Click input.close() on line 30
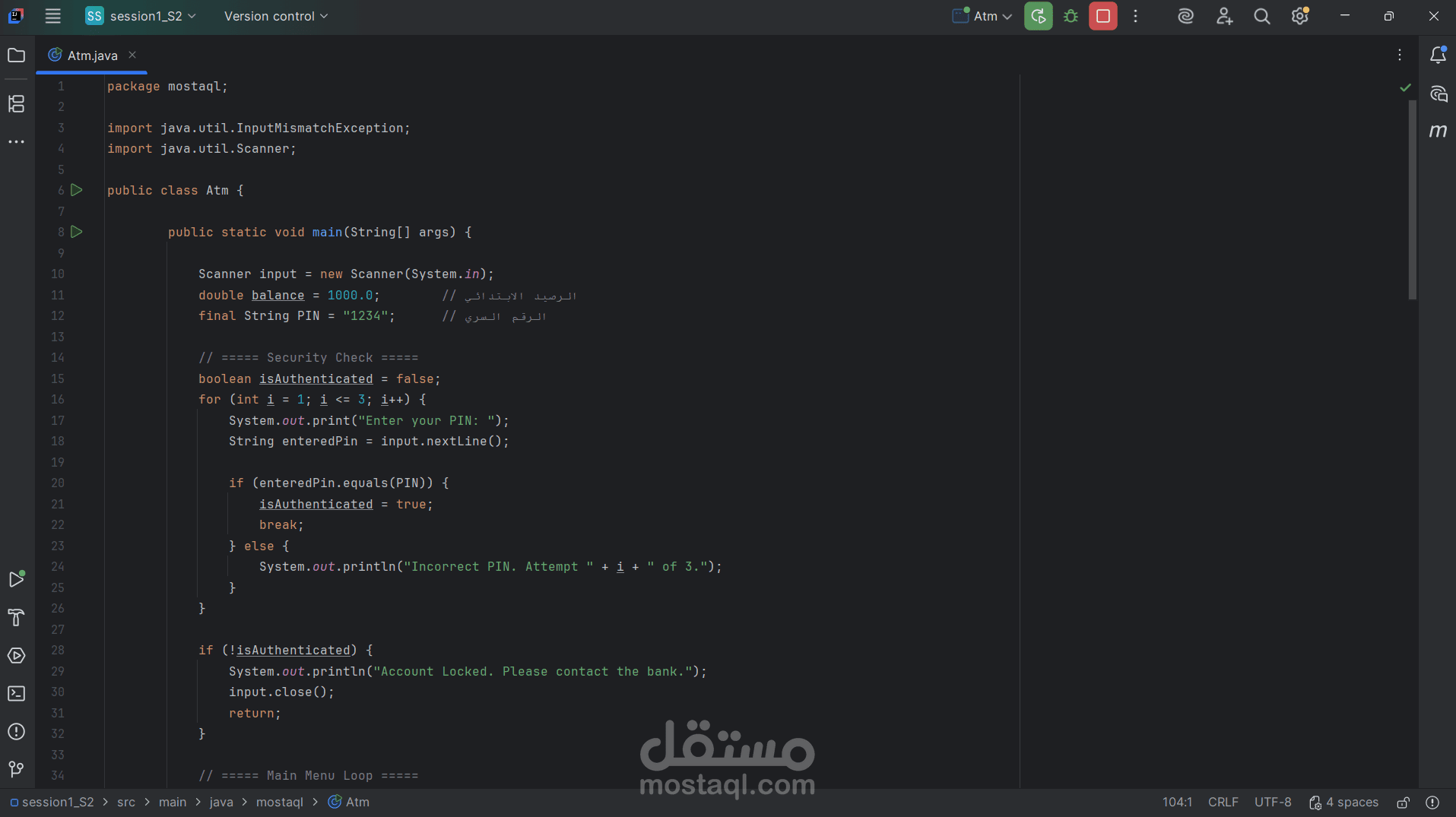Viewport: 1456px width, 817px height. tap(281, 692)
